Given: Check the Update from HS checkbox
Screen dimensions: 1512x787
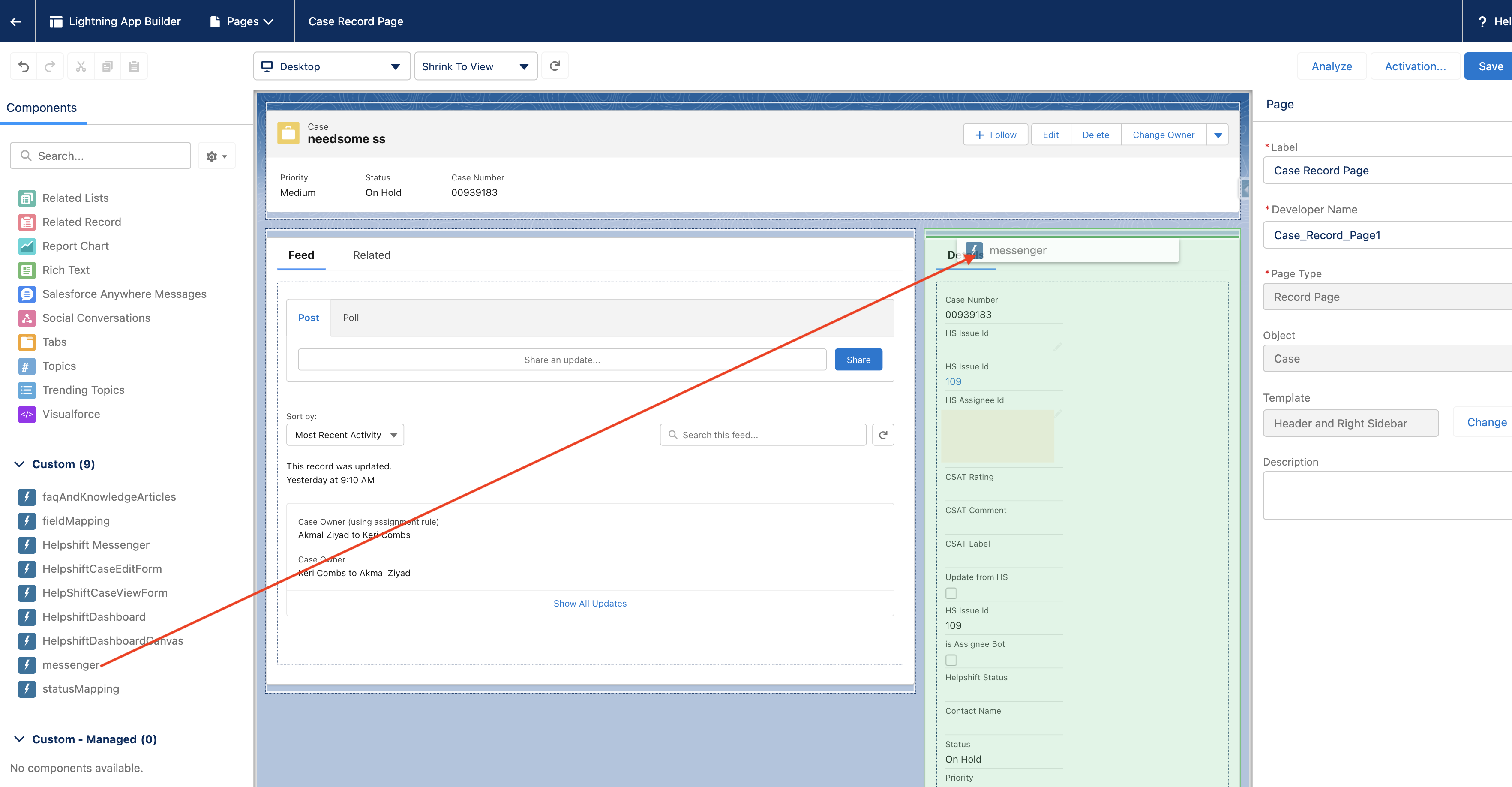Looking at the screenshot, I should tap(951, 593).
